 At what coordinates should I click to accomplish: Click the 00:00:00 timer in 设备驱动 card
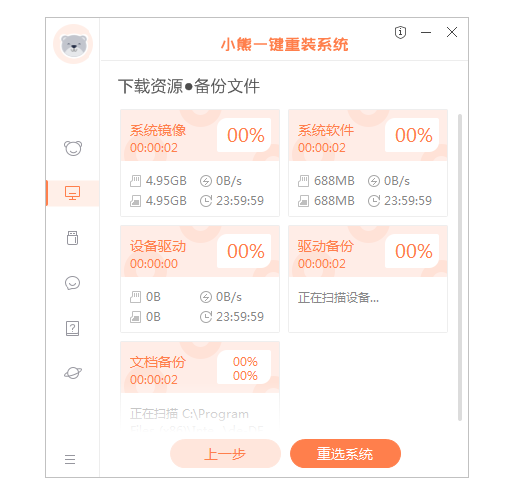[154, 264]
